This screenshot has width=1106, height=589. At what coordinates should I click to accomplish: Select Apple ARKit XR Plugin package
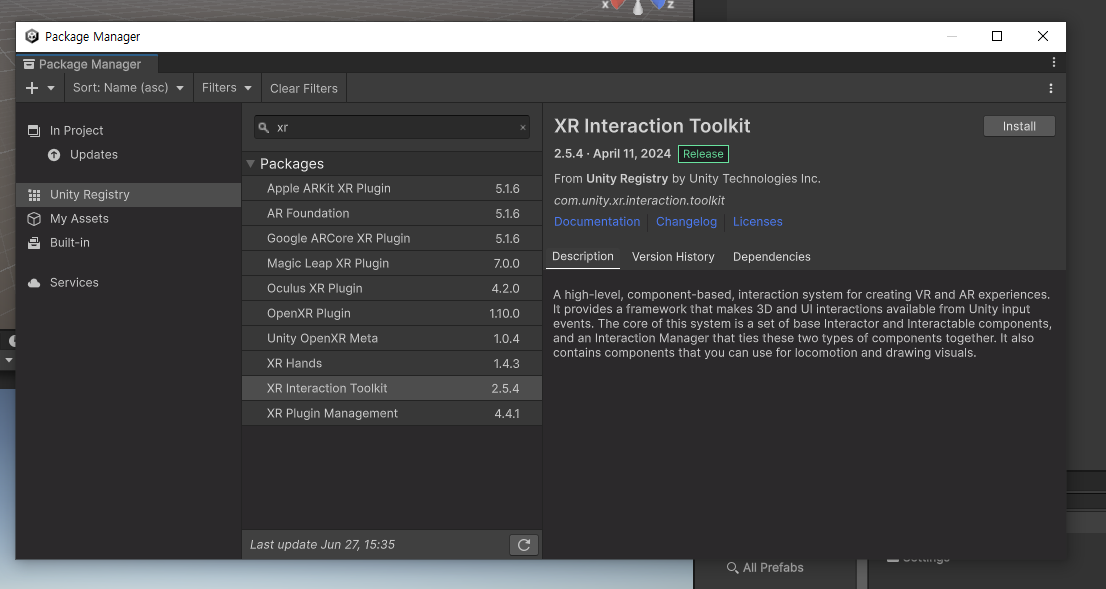[x=392, y=188]
